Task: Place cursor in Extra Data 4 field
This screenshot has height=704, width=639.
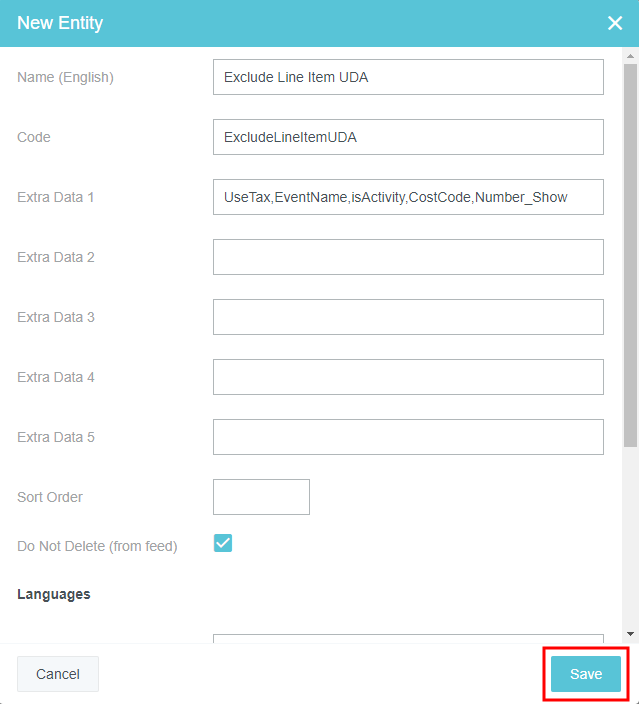Action: (408, 377)
